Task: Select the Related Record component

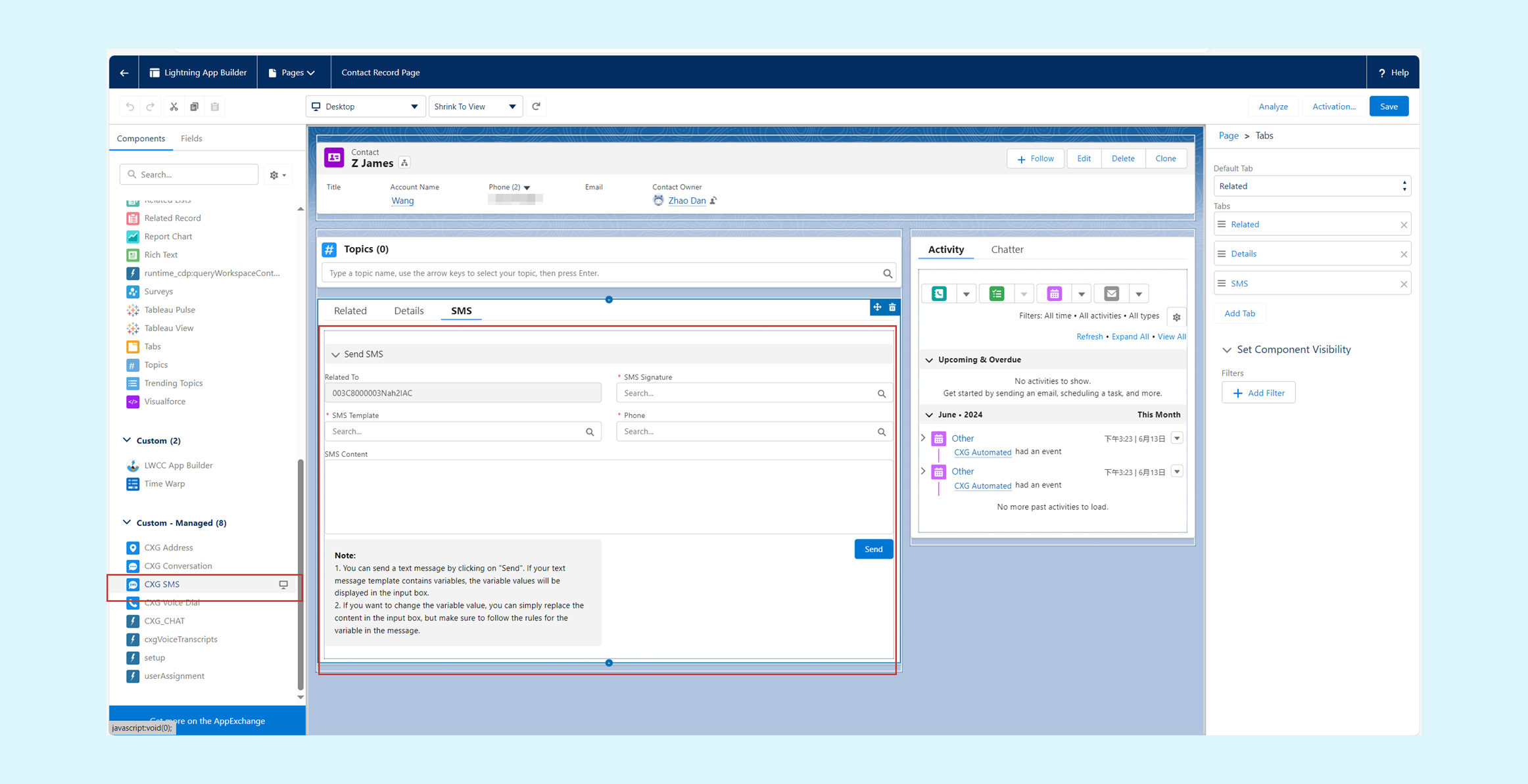Action: (x=172, y=218)
